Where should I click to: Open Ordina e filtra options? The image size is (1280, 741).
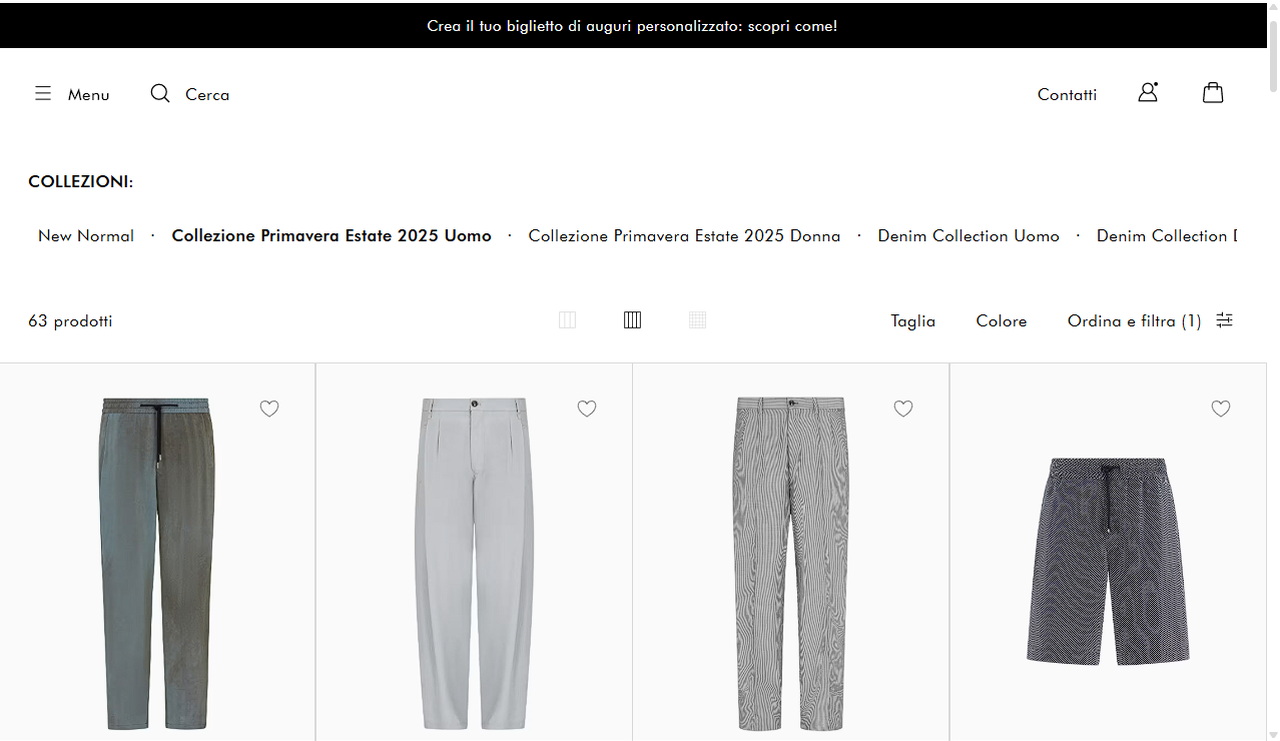click(x=1134, y=320)
